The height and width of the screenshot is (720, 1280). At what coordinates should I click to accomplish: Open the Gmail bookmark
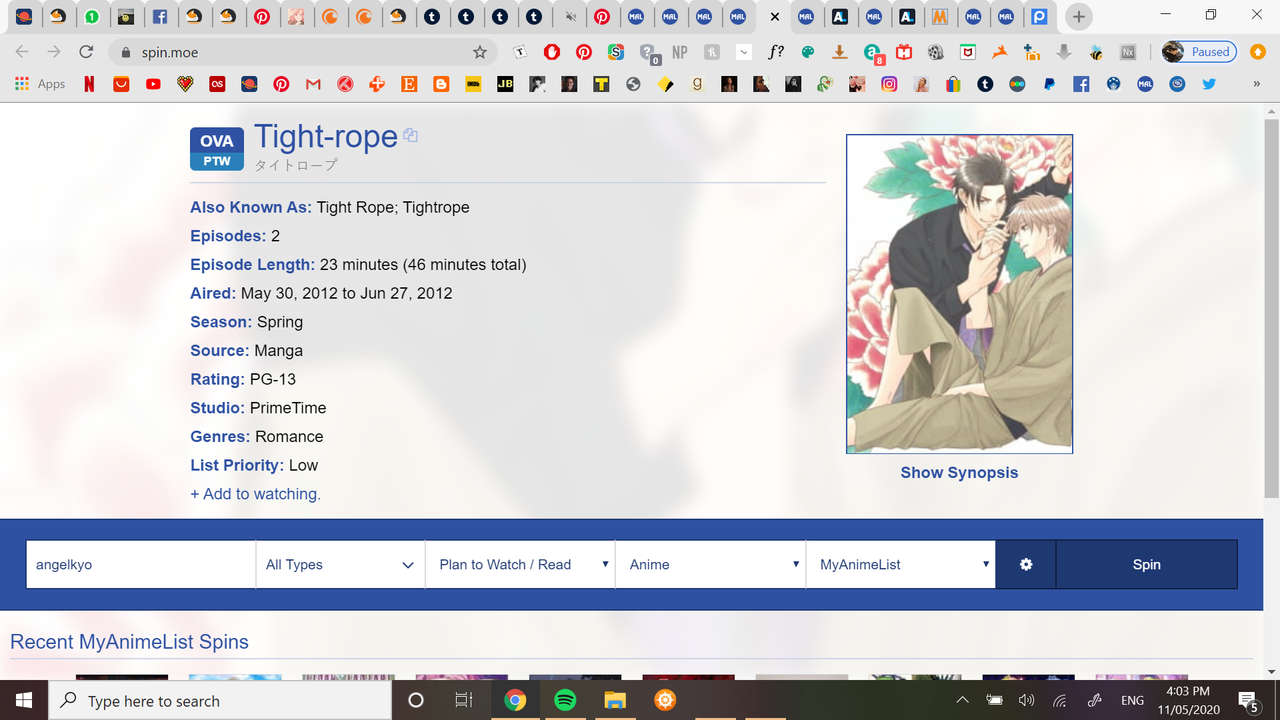pyautogui.click(x=313, y=85)
